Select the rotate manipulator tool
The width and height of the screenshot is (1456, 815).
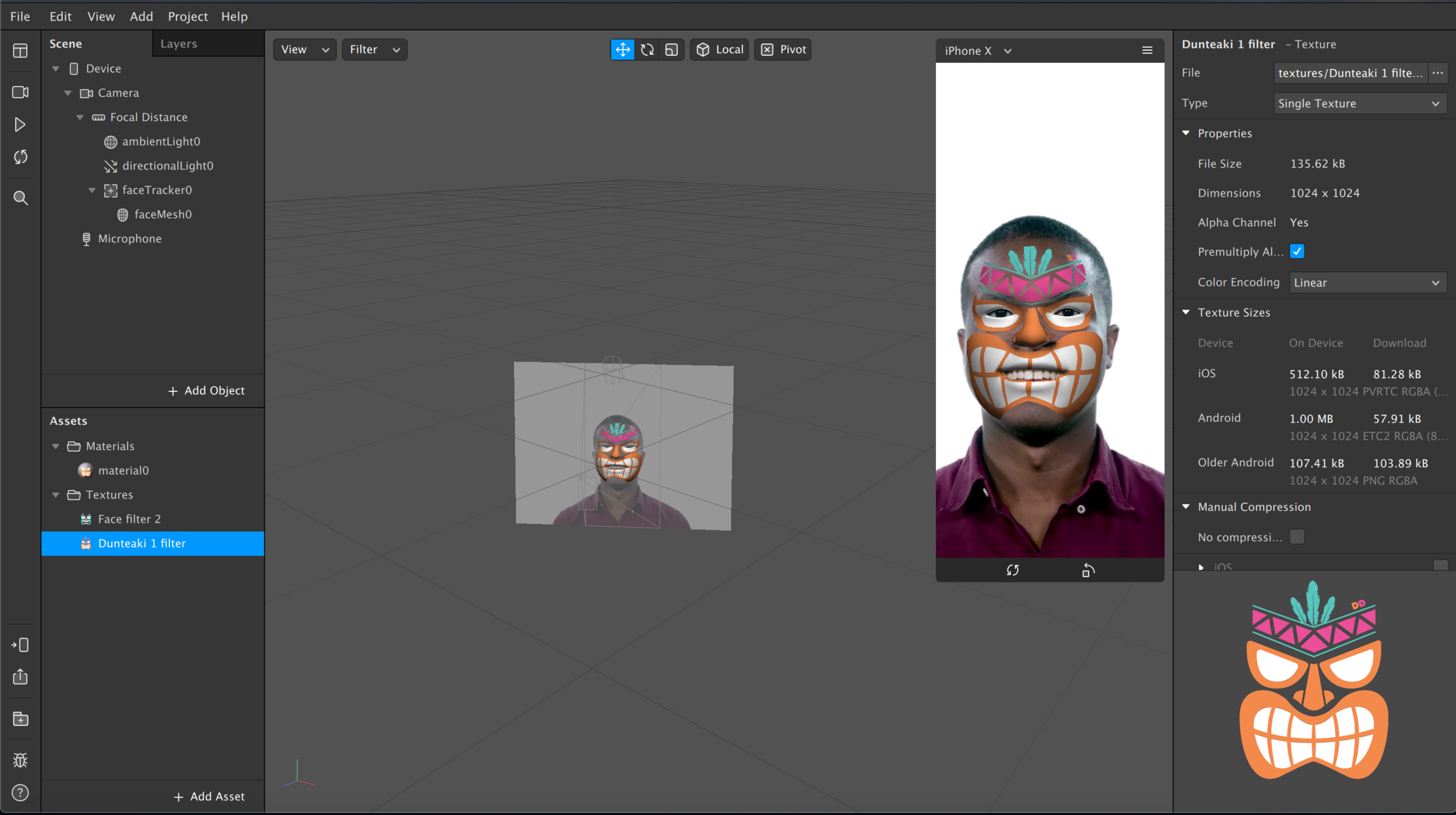(x=647, y=50)
